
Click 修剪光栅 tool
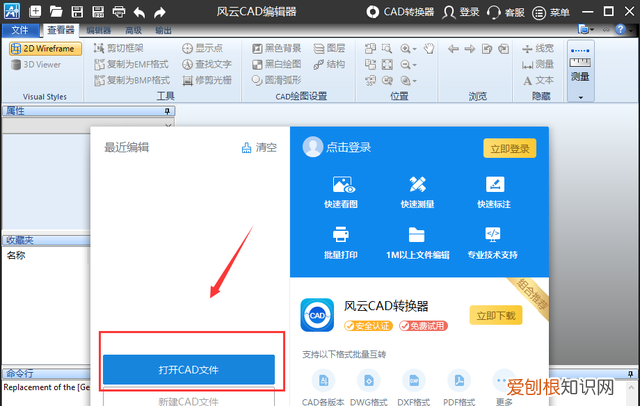click(207, 80)
